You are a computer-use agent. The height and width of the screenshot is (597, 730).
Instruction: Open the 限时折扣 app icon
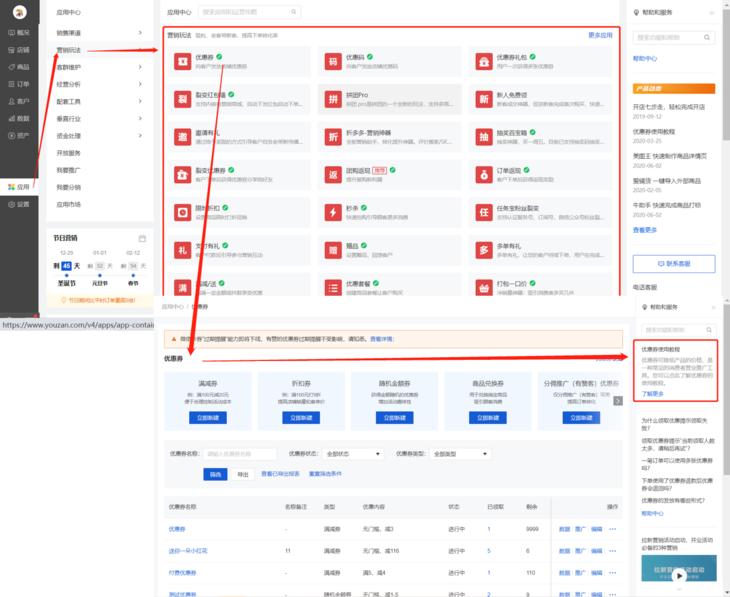pos(182,212)
